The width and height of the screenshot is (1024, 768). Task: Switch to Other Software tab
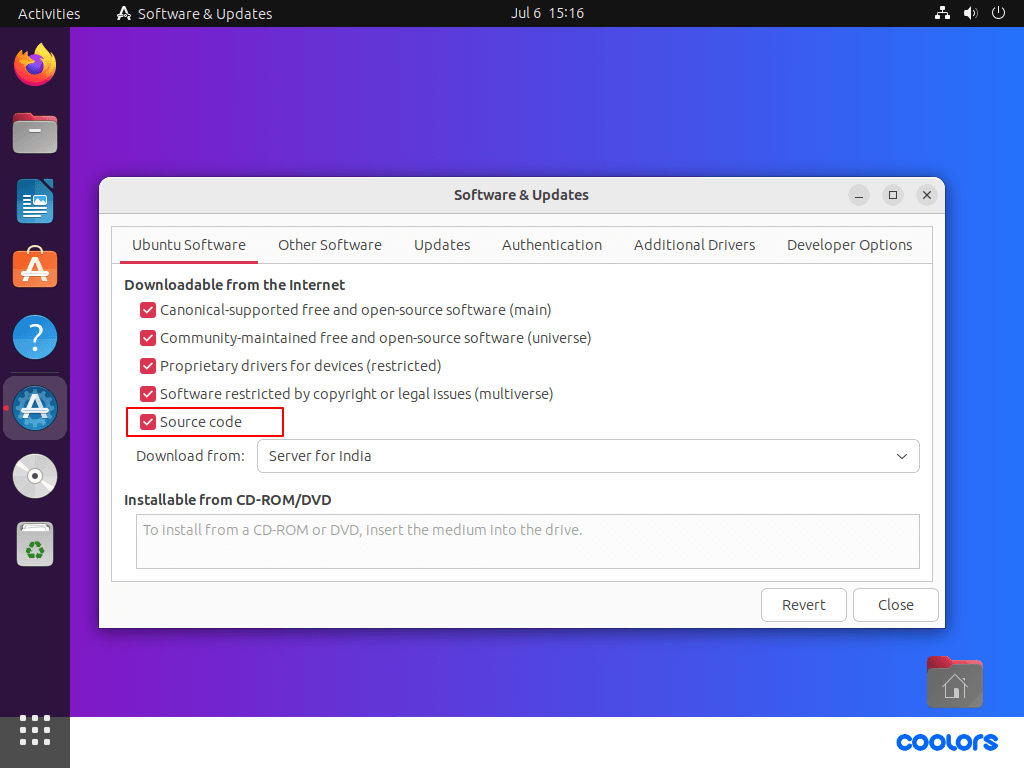[330, 245]
